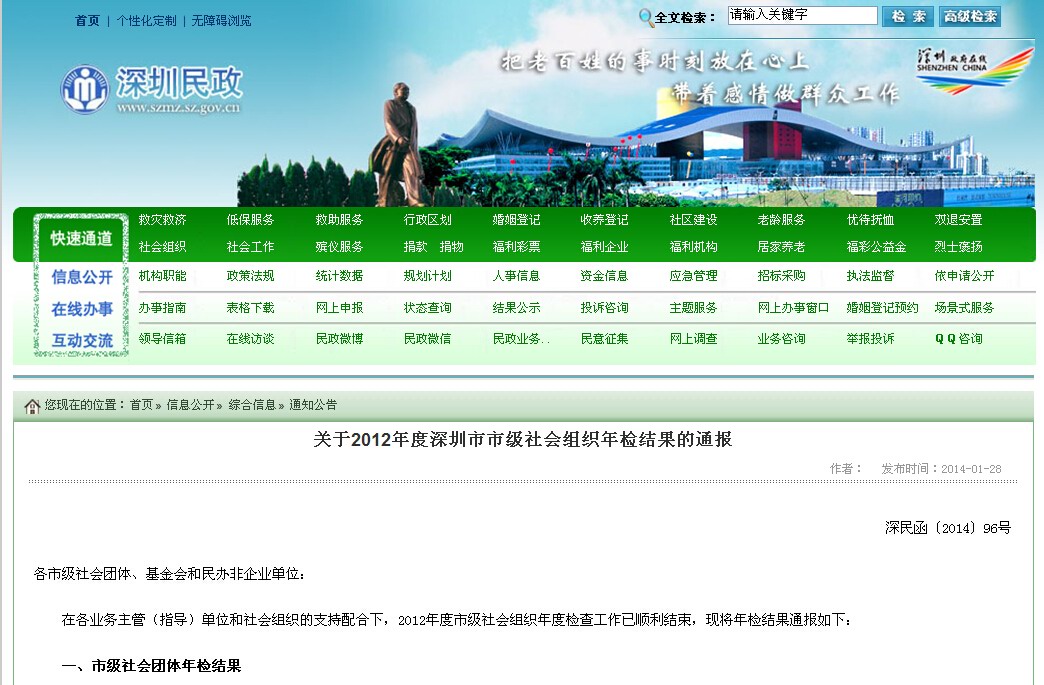
Task: Open 举报投诉 in the interaction row
Action: (870, 339)
